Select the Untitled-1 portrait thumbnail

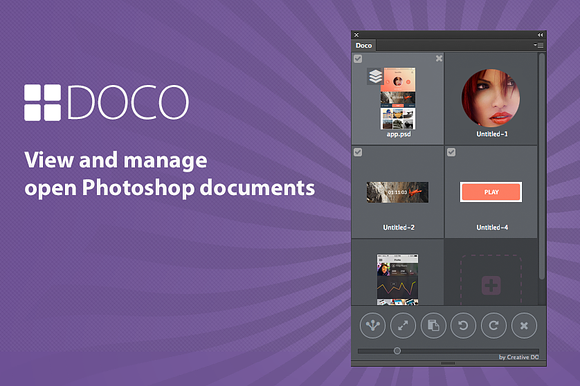click(491, 98)
